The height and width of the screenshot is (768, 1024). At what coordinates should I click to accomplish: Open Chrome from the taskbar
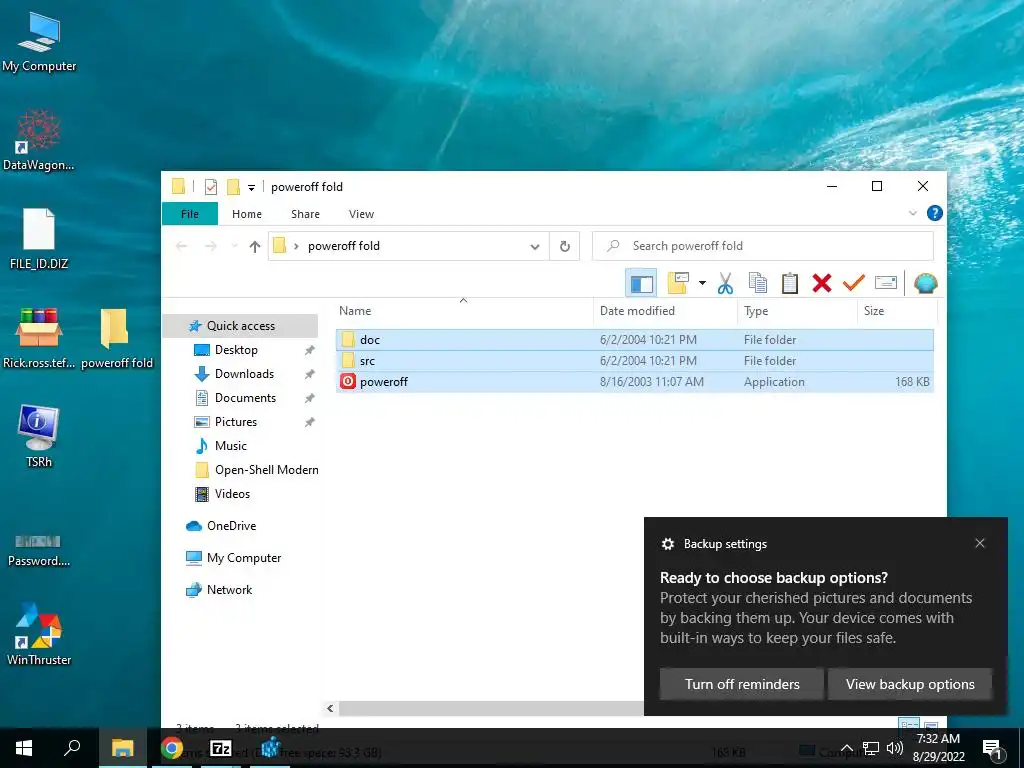[x=172, y=748]
